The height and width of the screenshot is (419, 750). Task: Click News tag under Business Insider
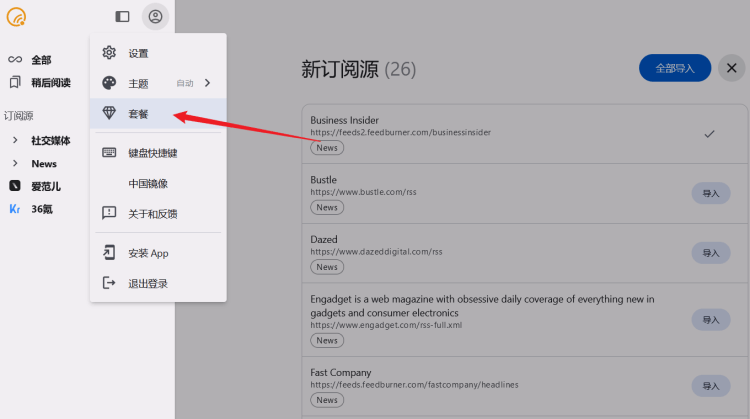pyautogui.click(x=327, y=148)
